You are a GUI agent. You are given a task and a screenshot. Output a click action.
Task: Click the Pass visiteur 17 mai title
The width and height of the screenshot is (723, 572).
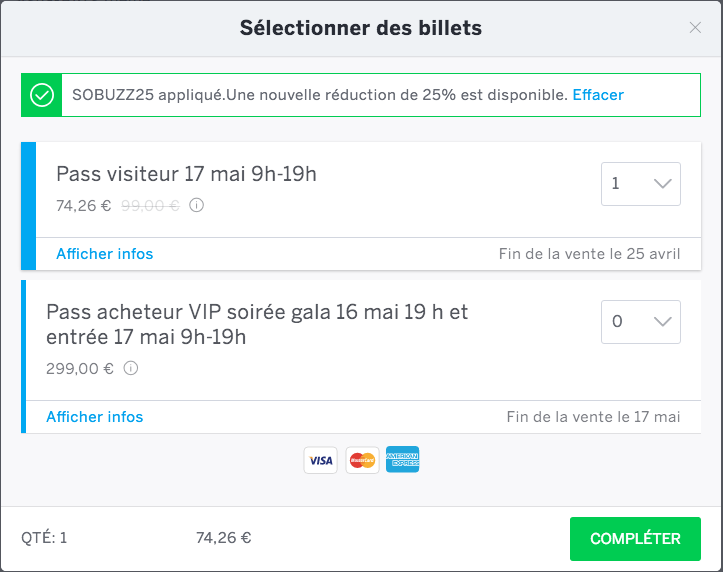pyautogui.click(x=186, y=174)
